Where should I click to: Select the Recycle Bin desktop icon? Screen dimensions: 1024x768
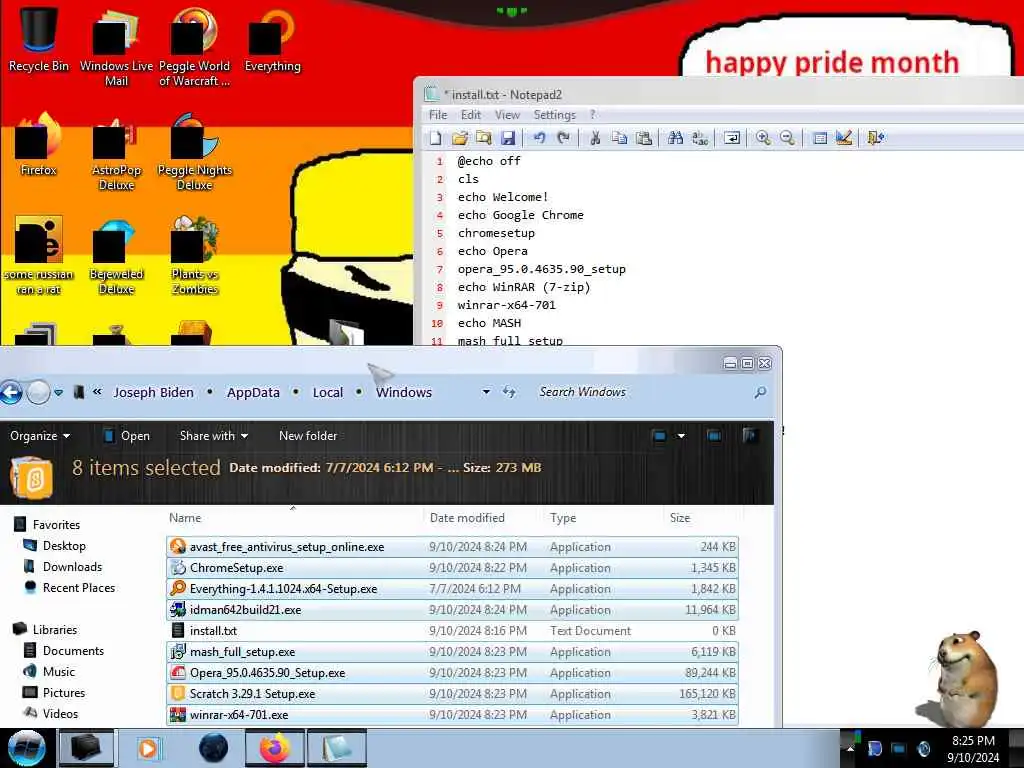coord(39,39)
